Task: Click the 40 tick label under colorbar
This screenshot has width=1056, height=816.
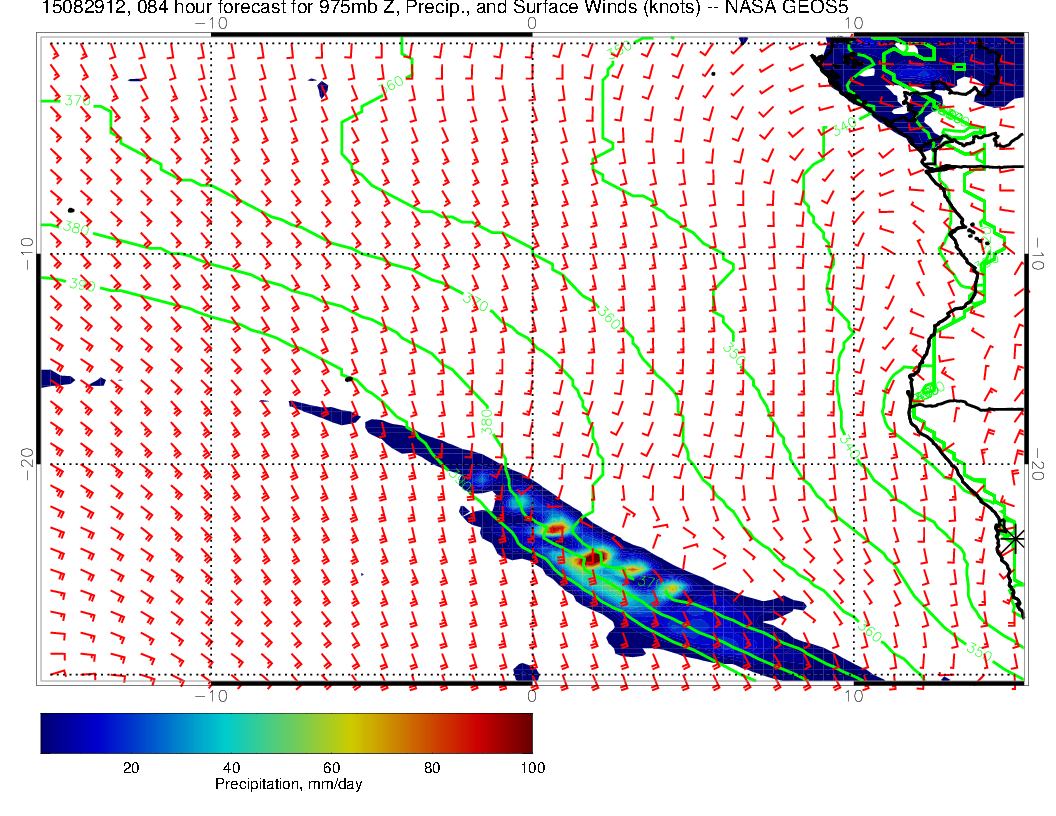Action: (231, 767)
